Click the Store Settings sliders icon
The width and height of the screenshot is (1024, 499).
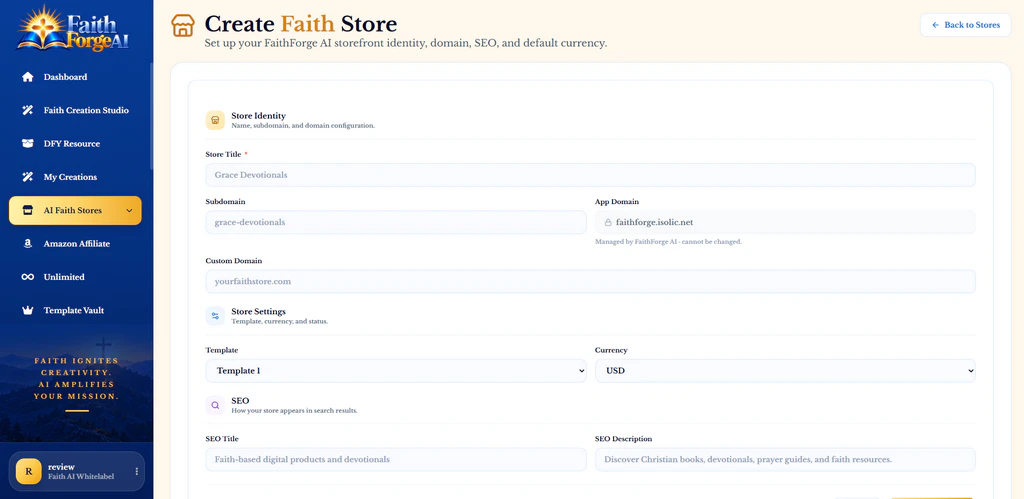click(x=215, y=316)
